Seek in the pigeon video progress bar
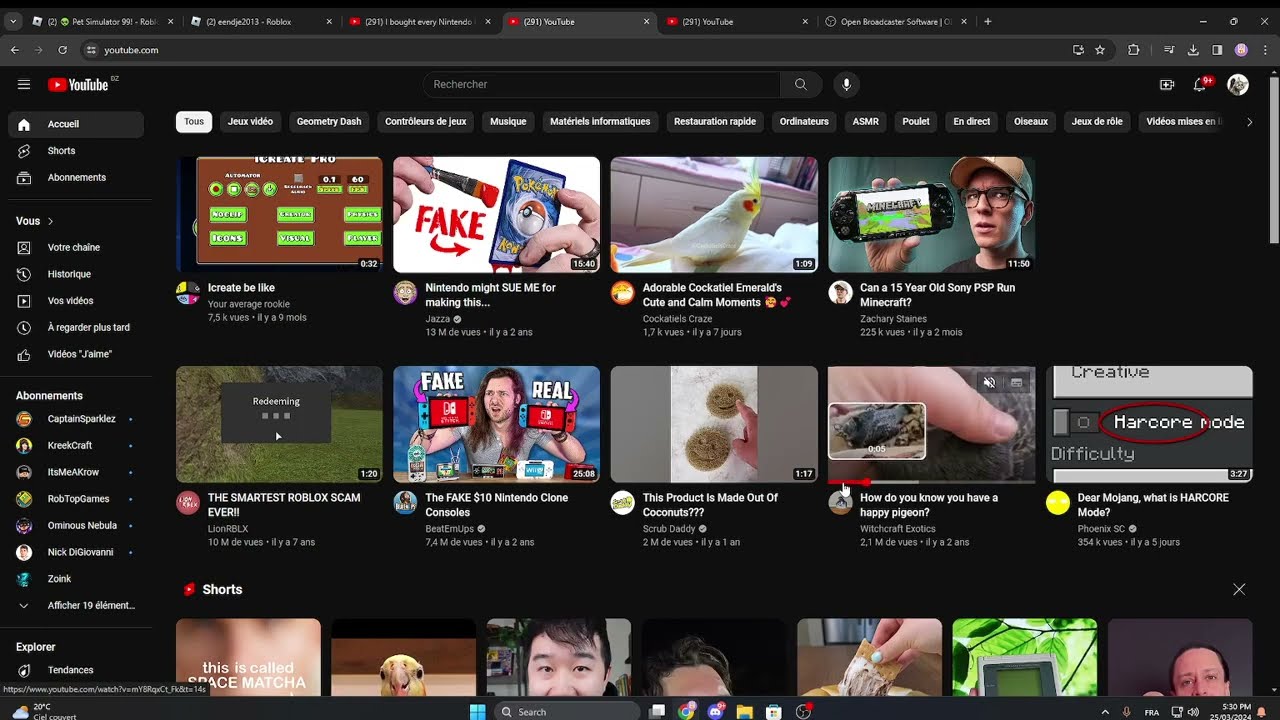Viewport: 1280px width, 720px height. (931, 481)
